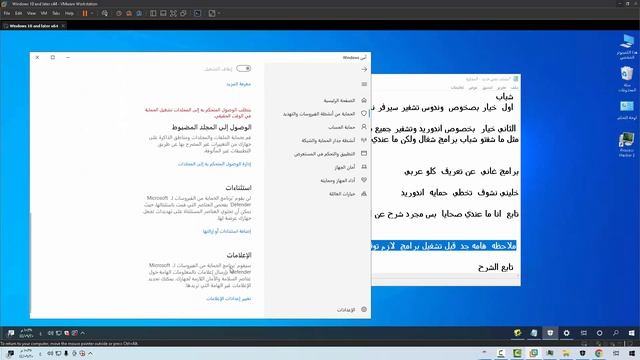Open the VMware View menu
The image size is (640, 360).
31,13
